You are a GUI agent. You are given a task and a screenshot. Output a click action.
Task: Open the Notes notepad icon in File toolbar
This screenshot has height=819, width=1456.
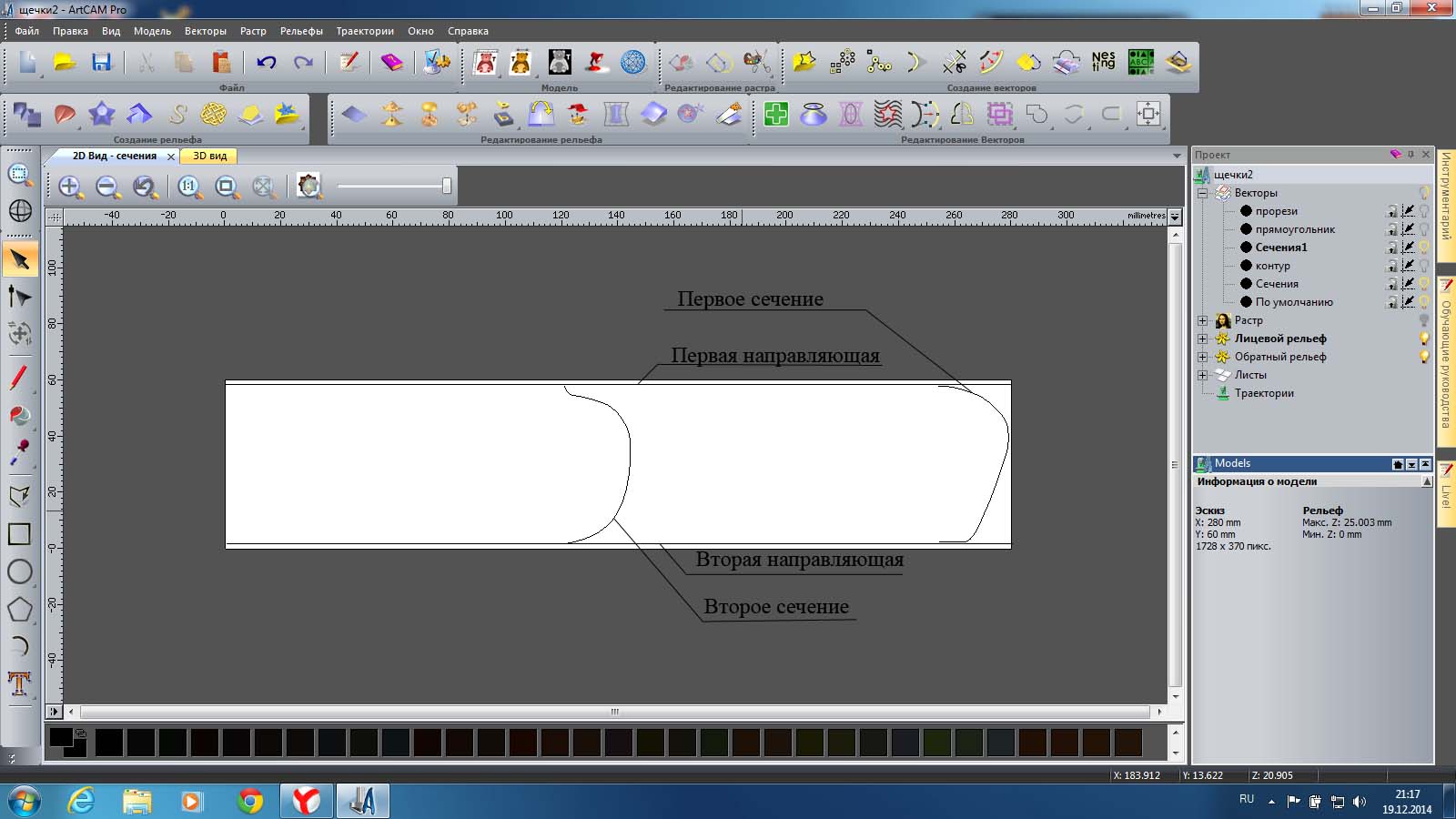(x=349, y=62)
